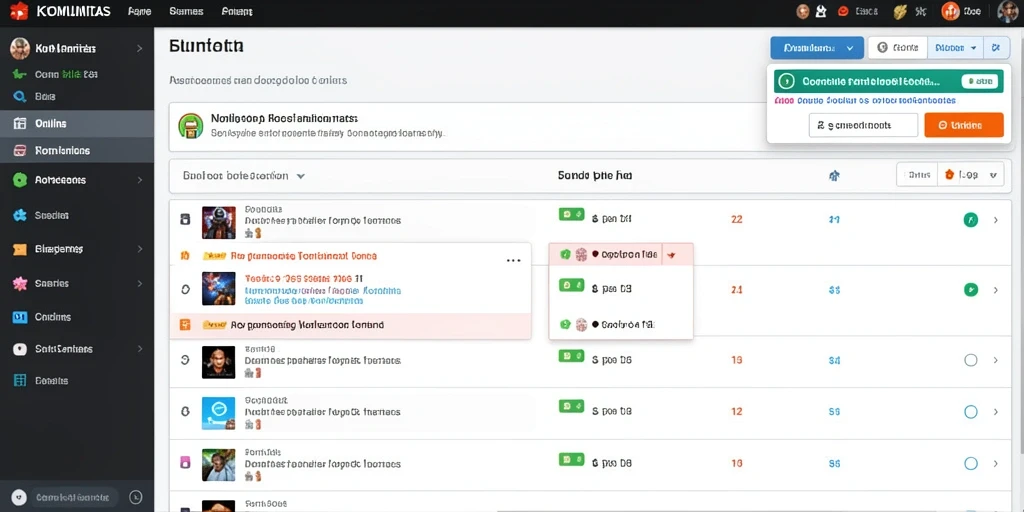Click the blue puzzle-piece sidebar icon
Image resolution: width=1024 pixels, height=512 pixels.
pyautogui.click(x=20, y=216)
